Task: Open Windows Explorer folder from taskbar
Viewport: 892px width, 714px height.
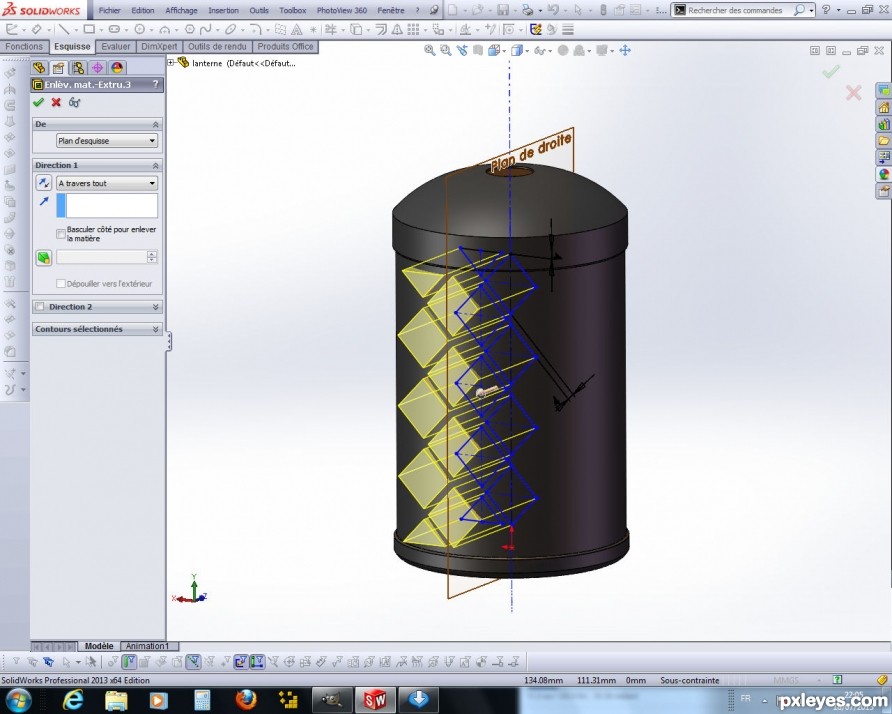Action: [117, 700]
